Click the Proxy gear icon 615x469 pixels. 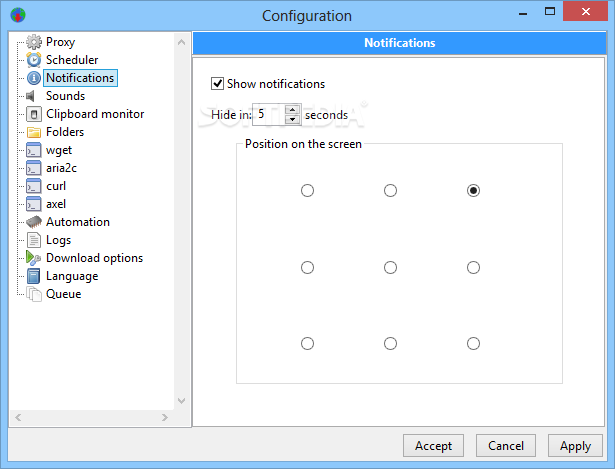[x=34, y=42]
